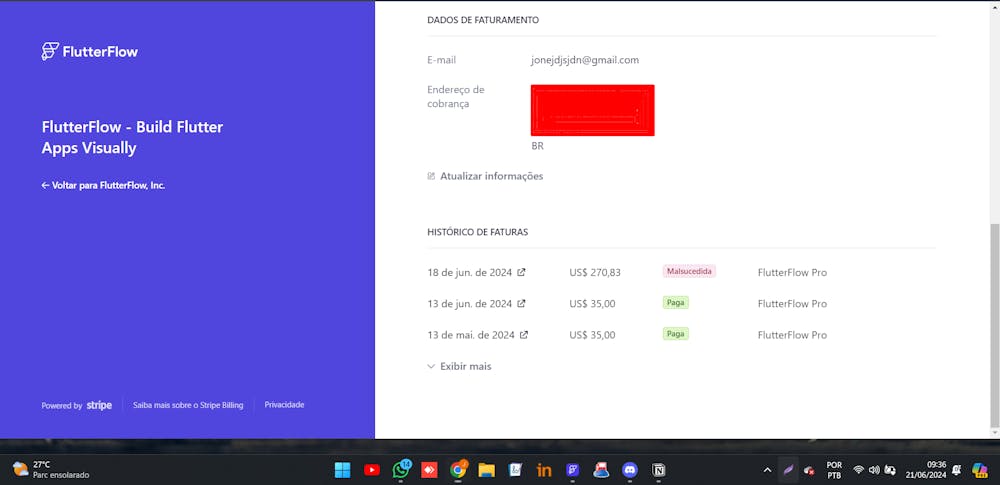Open the notifications bell icon
1000x485 pixels.
coord(957,470)
